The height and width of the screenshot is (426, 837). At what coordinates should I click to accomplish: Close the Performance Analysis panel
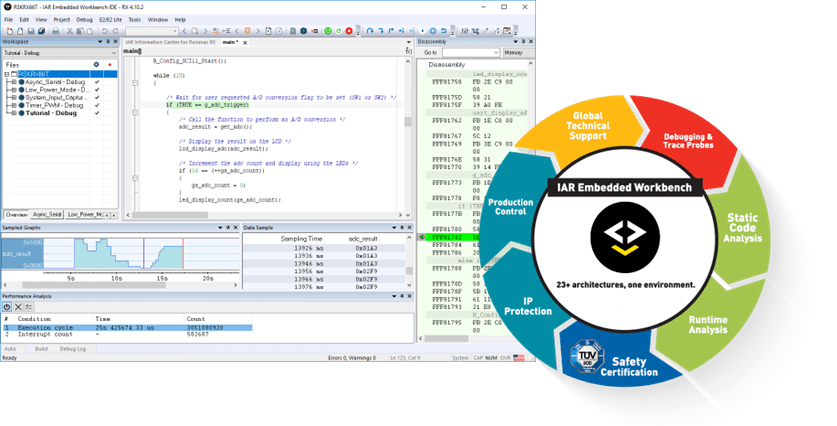click(409, 296)
